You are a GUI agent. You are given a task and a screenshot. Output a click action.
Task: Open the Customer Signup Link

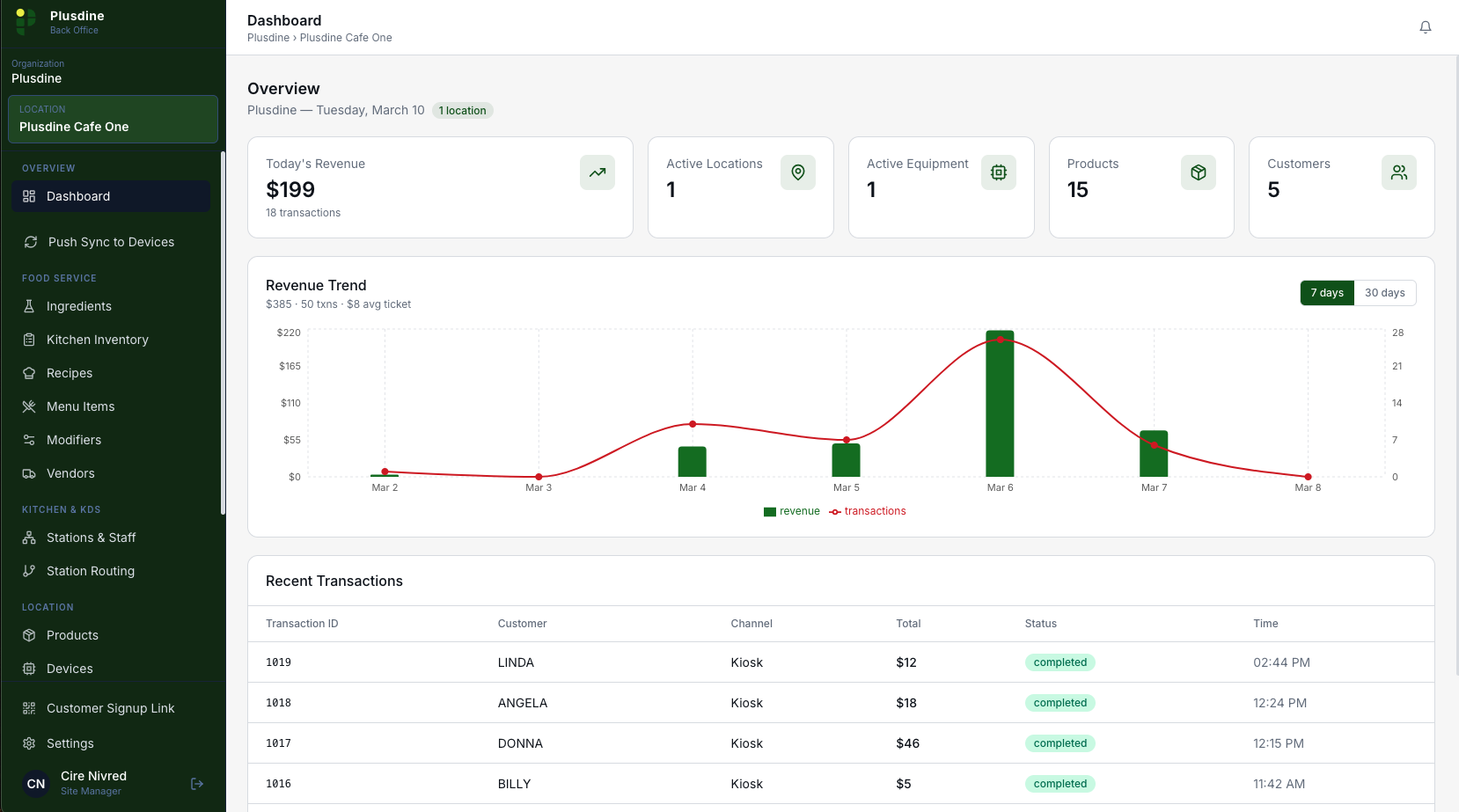point(110,708)
